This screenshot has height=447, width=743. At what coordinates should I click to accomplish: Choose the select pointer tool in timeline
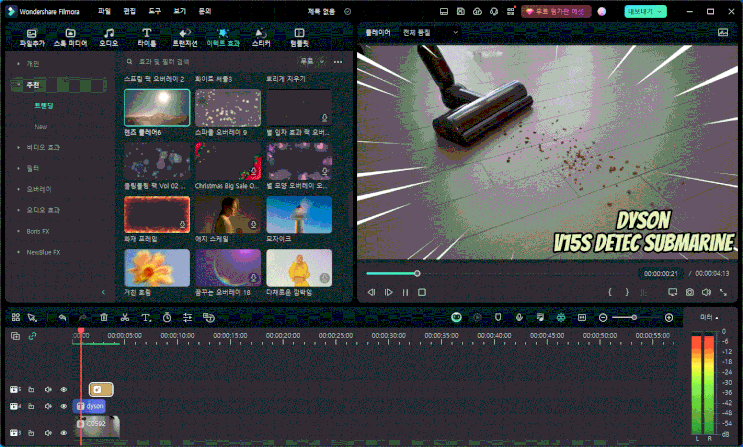(x=32, y=318)
